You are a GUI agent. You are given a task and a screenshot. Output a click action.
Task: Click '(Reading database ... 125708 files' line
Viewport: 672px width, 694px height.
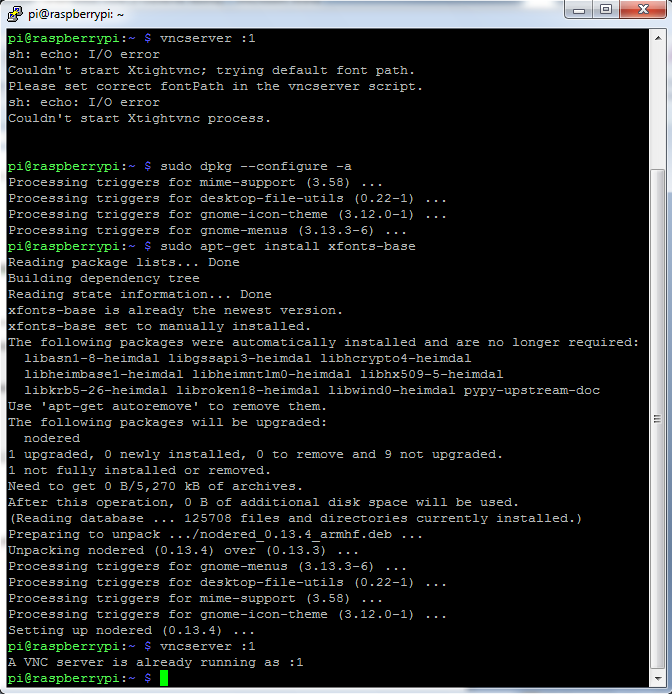(295, 518)
